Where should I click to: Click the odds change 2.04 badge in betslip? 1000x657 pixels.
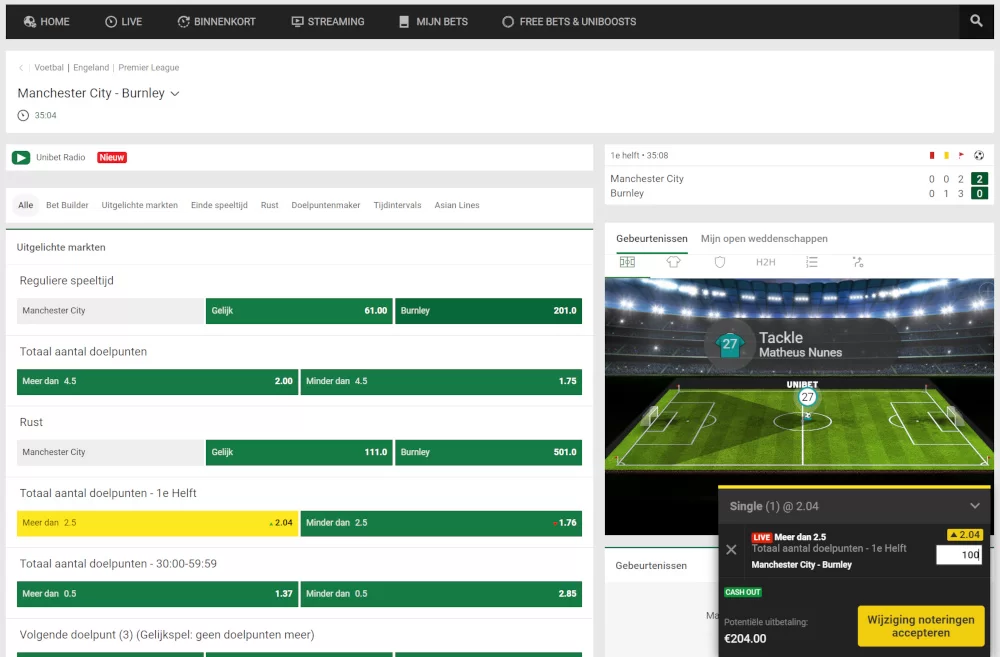click(x=965, y=535)
